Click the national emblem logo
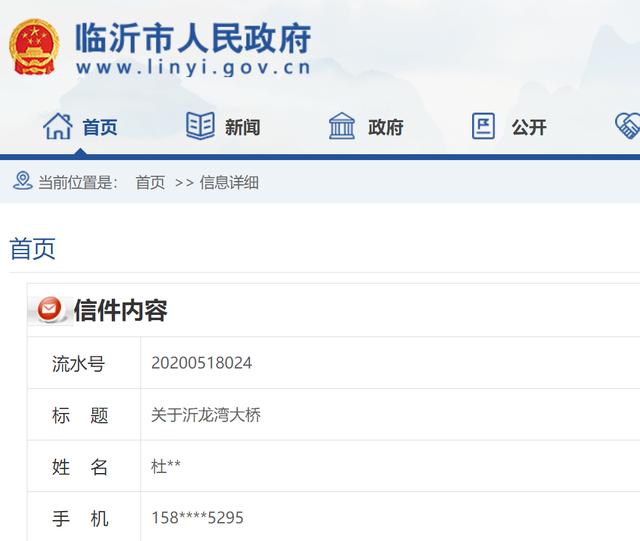This screenshot has height=541, width=640. coord(34,47)
